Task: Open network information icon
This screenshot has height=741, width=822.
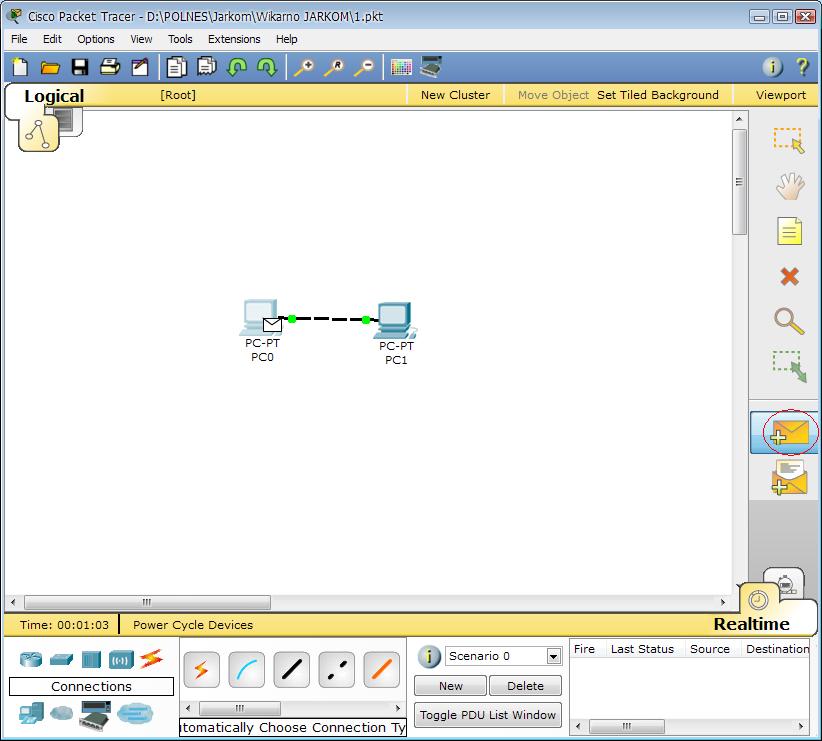Action: coord(772,67)
